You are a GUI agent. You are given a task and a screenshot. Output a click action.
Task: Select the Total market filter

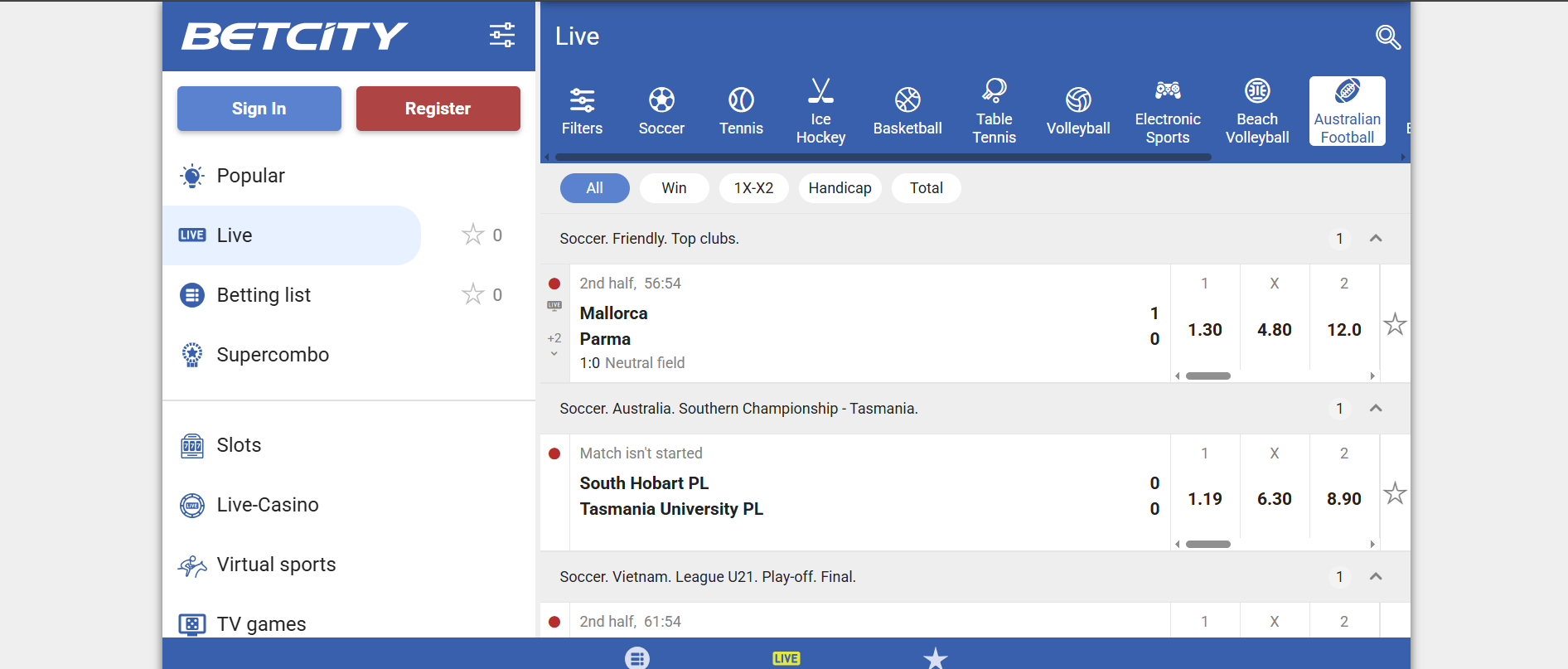[926, 188]
